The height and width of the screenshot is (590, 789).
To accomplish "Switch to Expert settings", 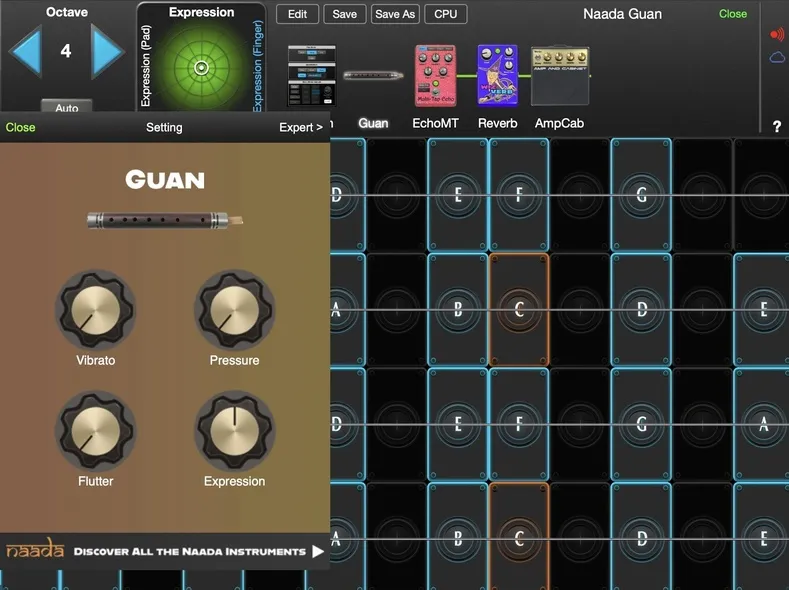I will pyautogui.click(x=301, y=127).
